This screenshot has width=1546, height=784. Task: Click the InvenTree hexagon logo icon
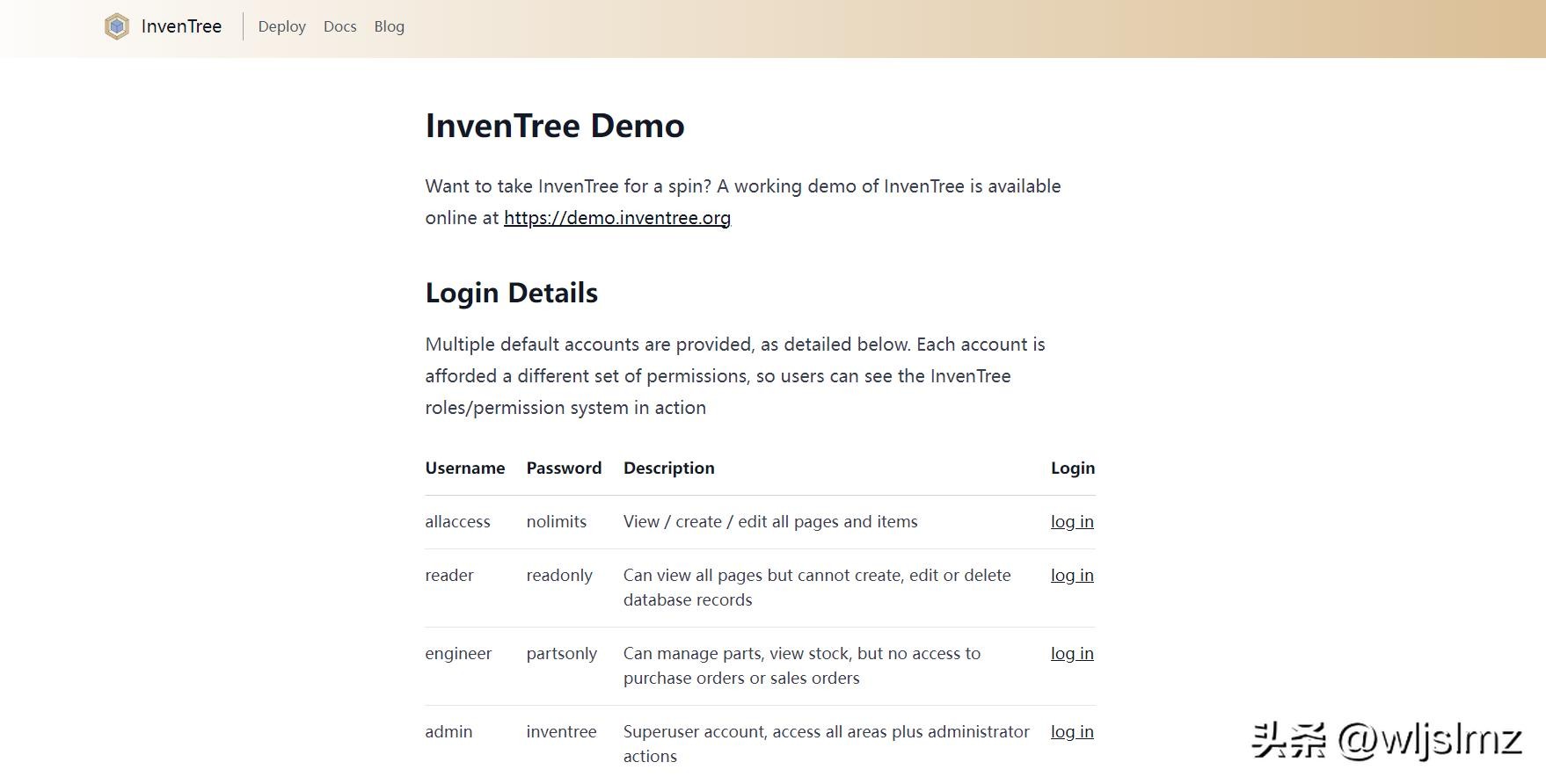click(x=117, y=26)
